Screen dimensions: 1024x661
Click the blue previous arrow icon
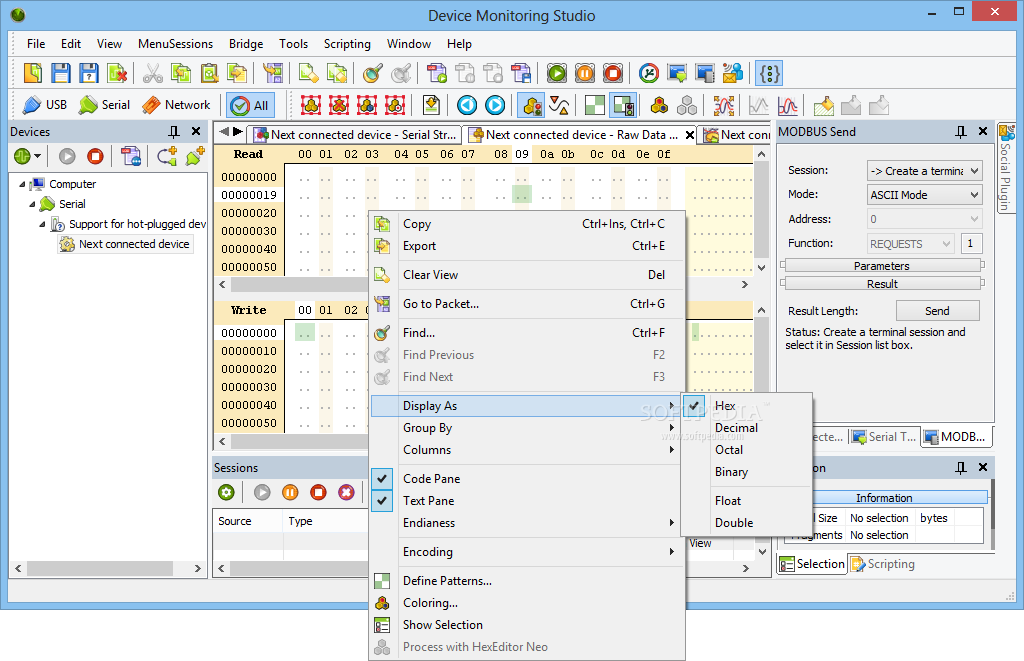[x=466, y=105]
